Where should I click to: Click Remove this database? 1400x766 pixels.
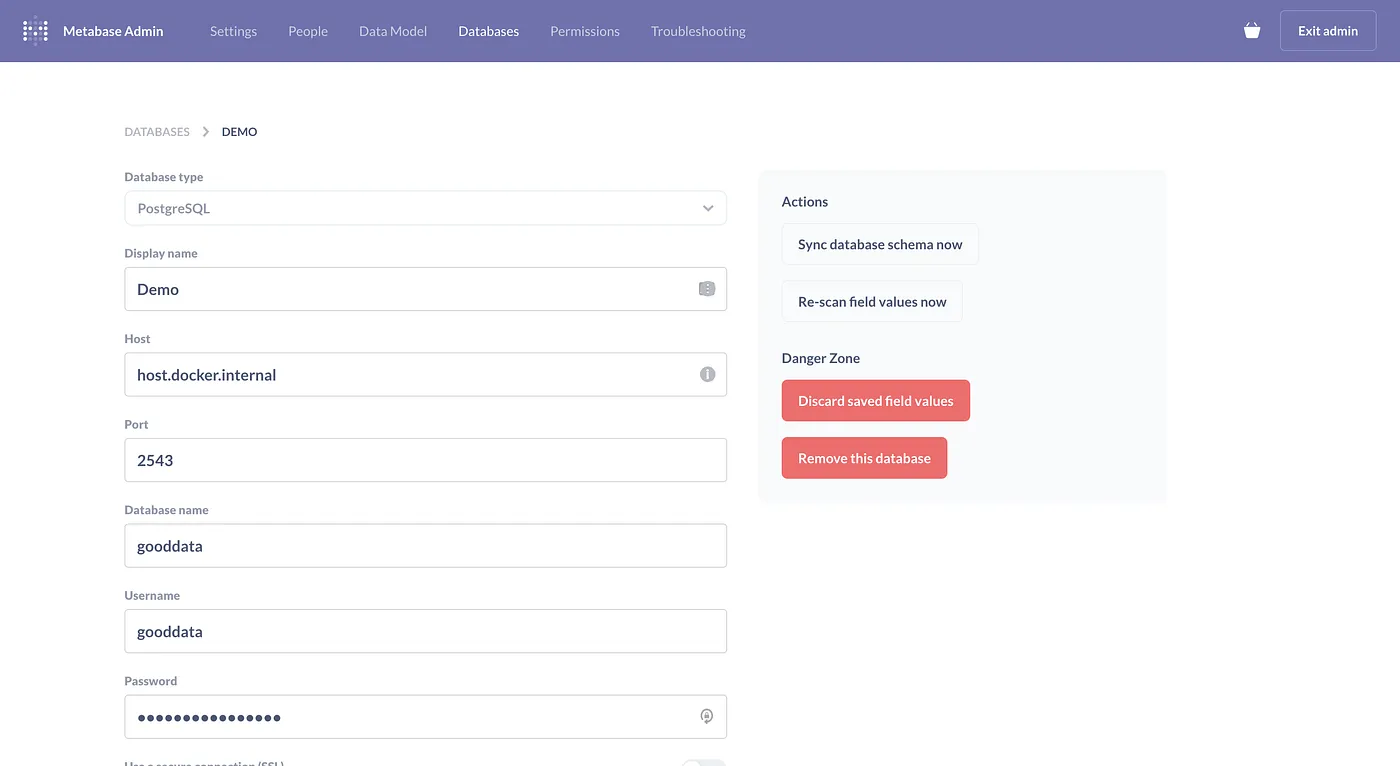(x=864, y=457)
